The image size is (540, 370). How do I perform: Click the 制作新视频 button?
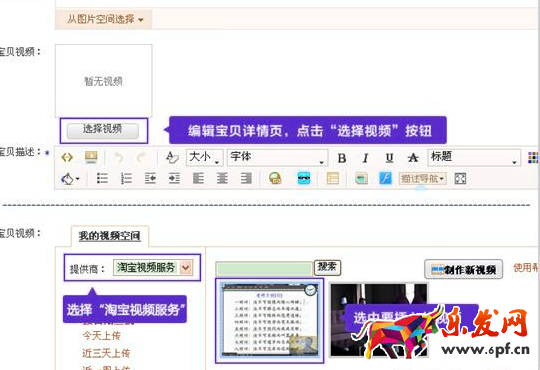click(463, 269)
